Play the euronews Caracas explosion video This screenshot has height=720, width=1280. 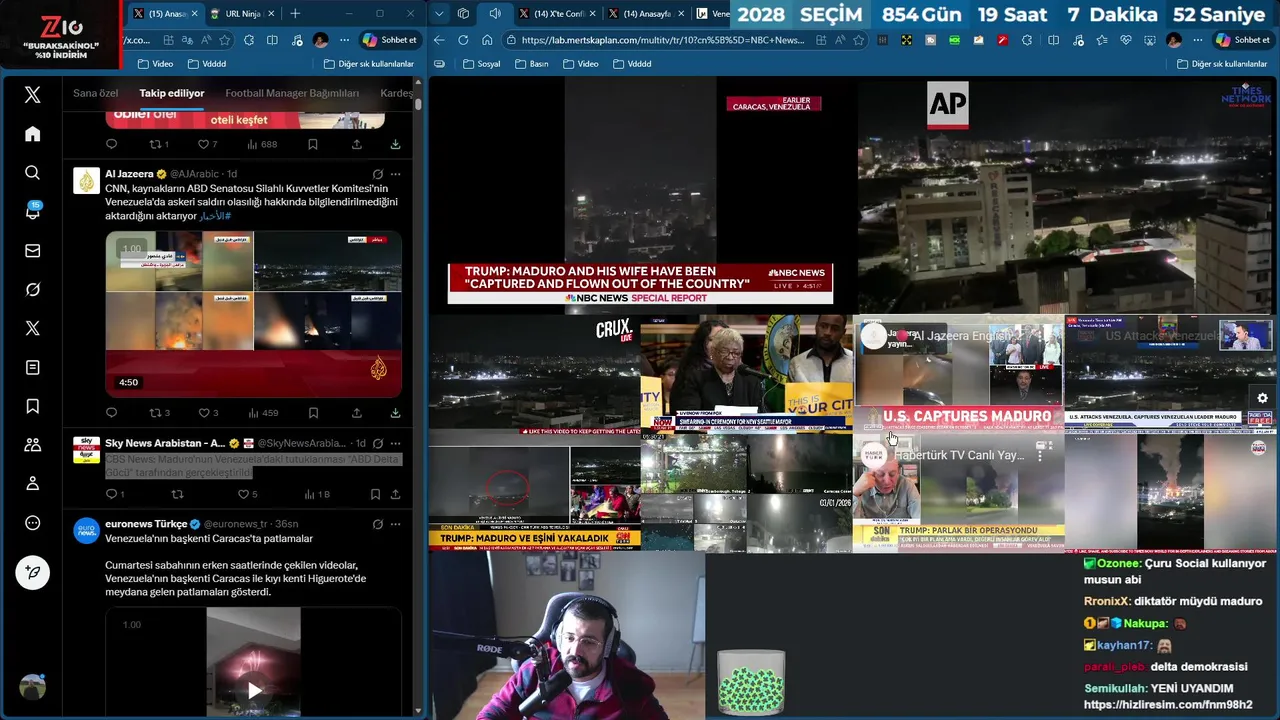click(x=254, y=690)
